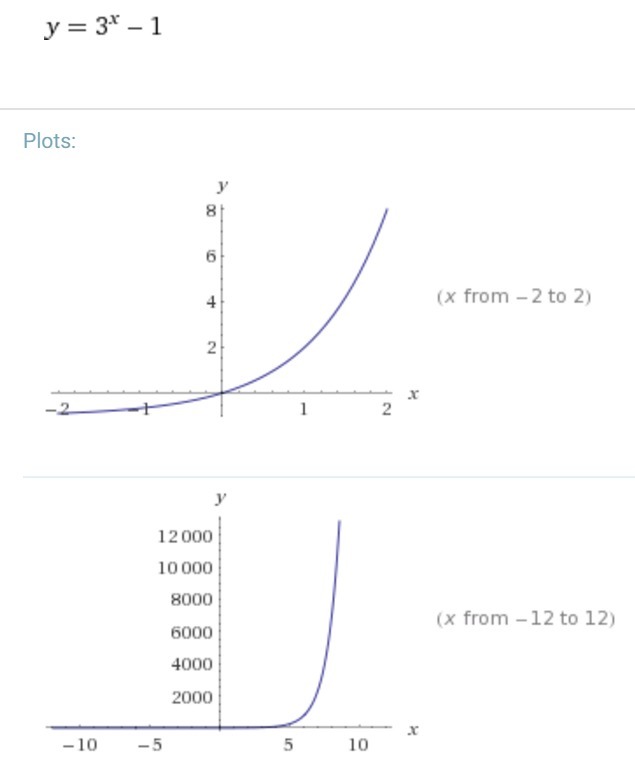Viewport: 635px width, 777px height.
Task: Click the 1 tick on the top plot x-axis
Action: tap(303, 411)
